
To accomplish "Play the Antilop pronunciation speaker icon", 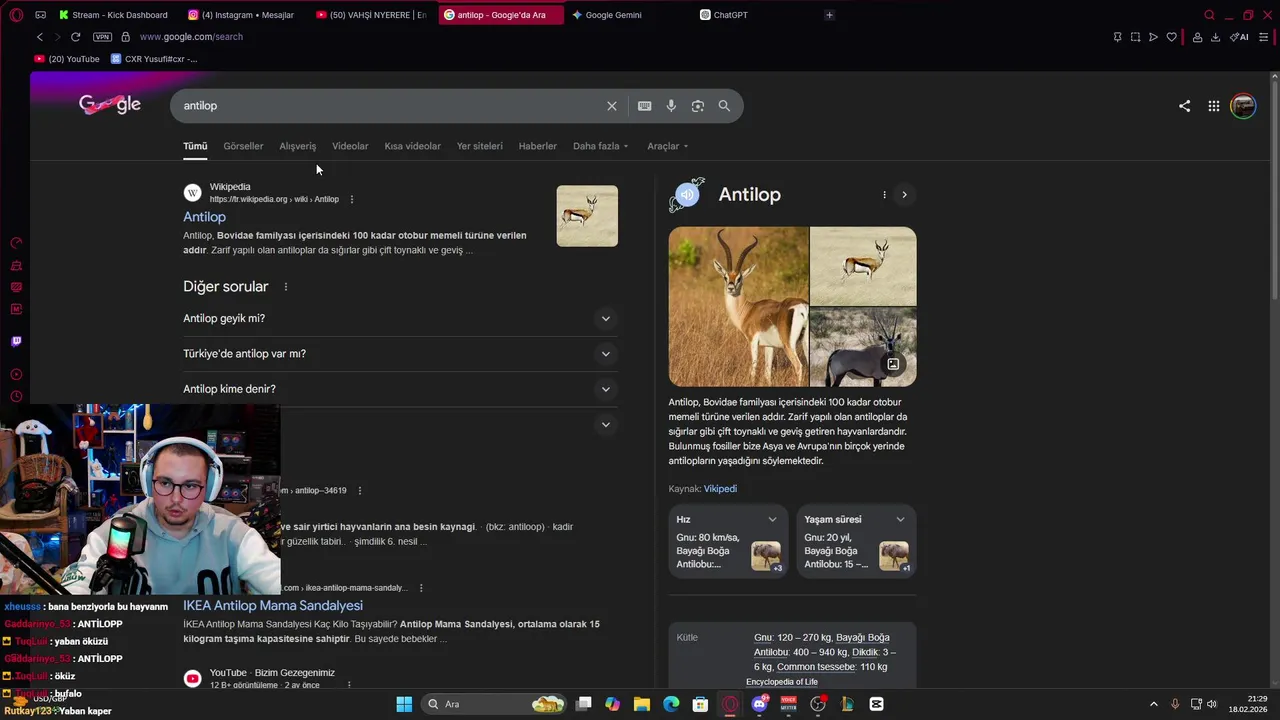I will (687, 195).
